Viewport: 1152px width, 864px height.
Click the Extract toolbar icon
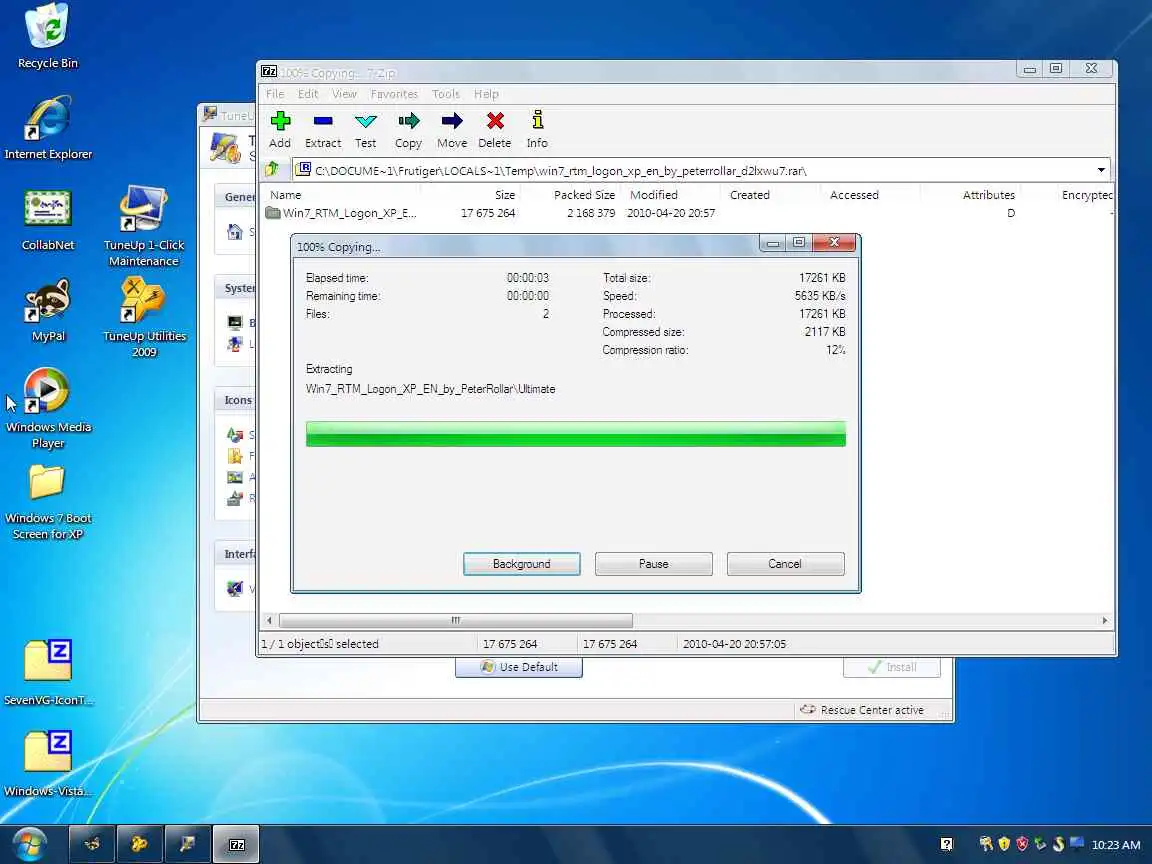click(323, 129)
